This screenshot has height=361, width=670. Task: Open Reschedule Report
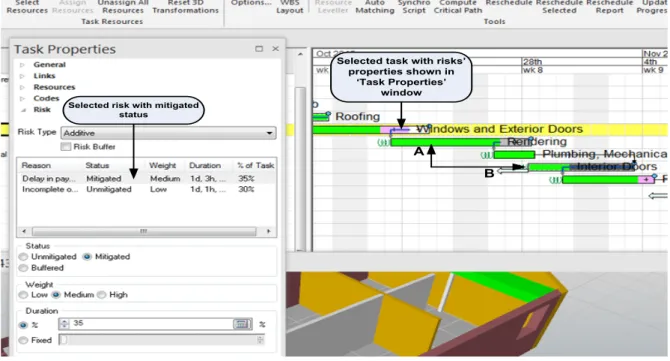coord(609,6)
